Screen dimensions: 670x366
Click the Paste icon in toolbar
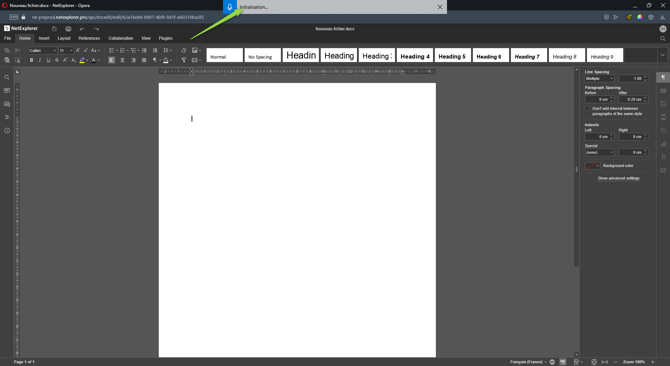7,60
